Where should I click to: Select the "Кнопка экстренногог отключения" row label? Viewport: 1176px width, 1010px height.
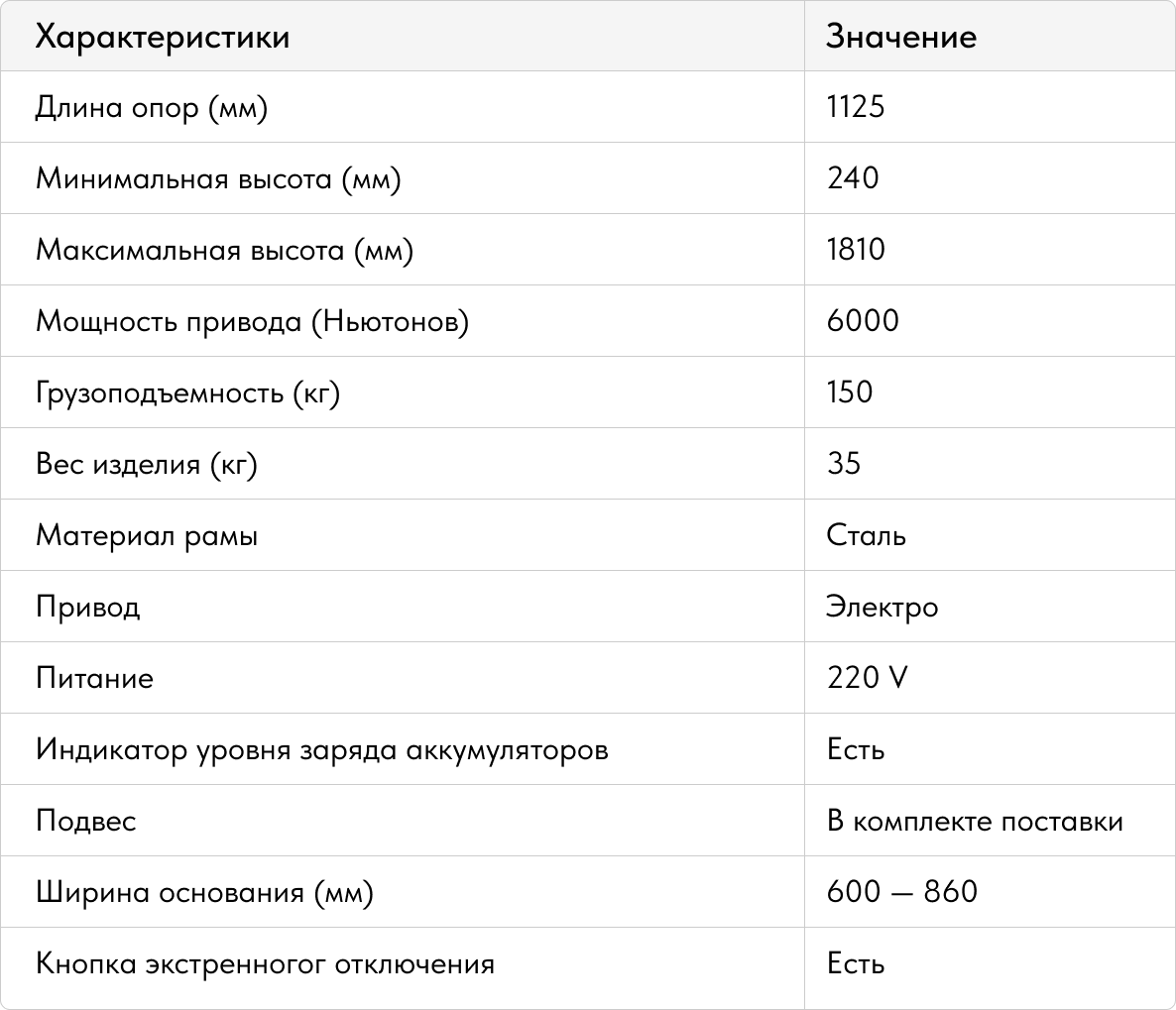(x=265, y=963)
